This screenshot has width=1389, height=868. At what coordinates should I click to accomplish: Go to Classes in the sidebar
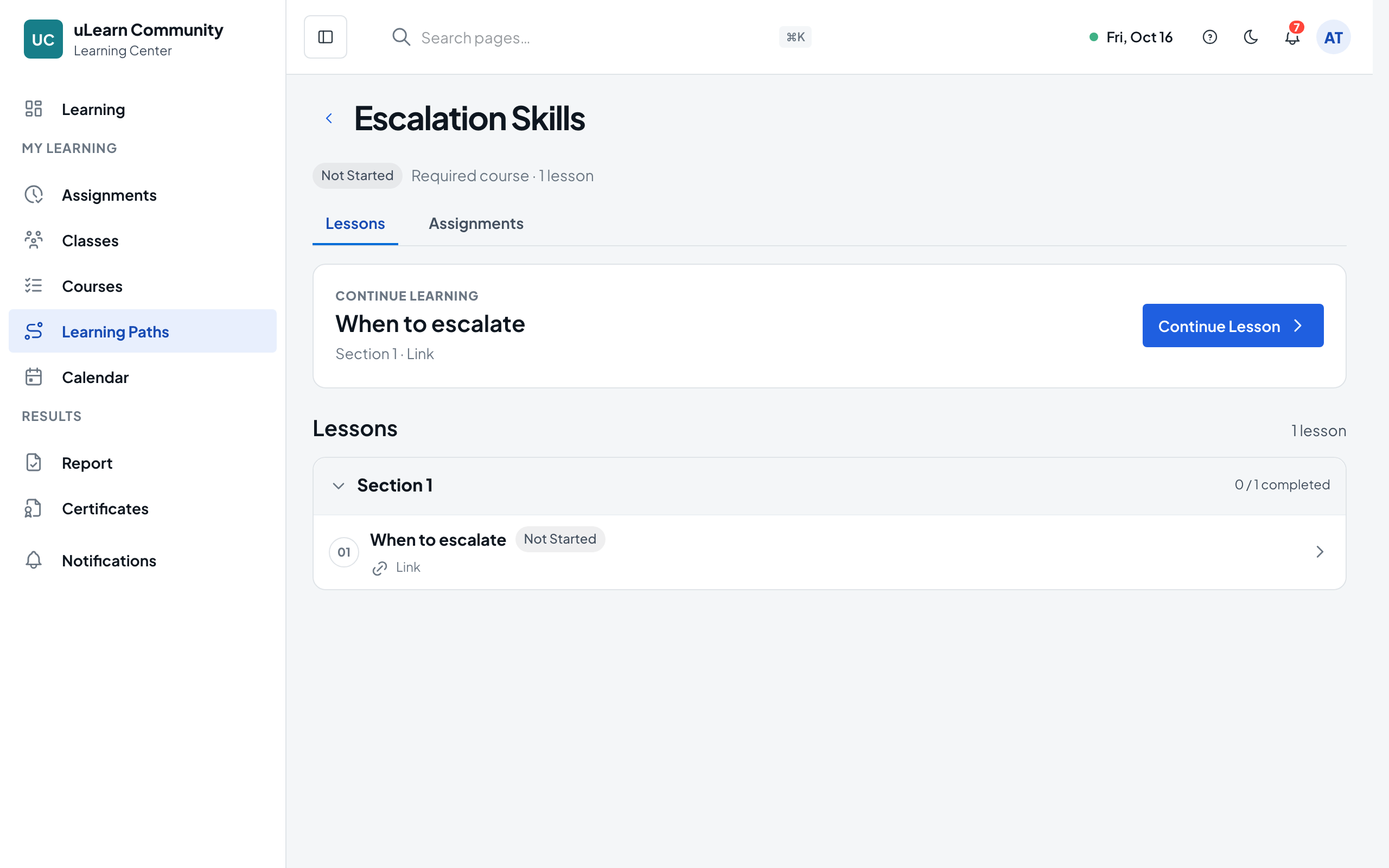[x=142, y=240]
